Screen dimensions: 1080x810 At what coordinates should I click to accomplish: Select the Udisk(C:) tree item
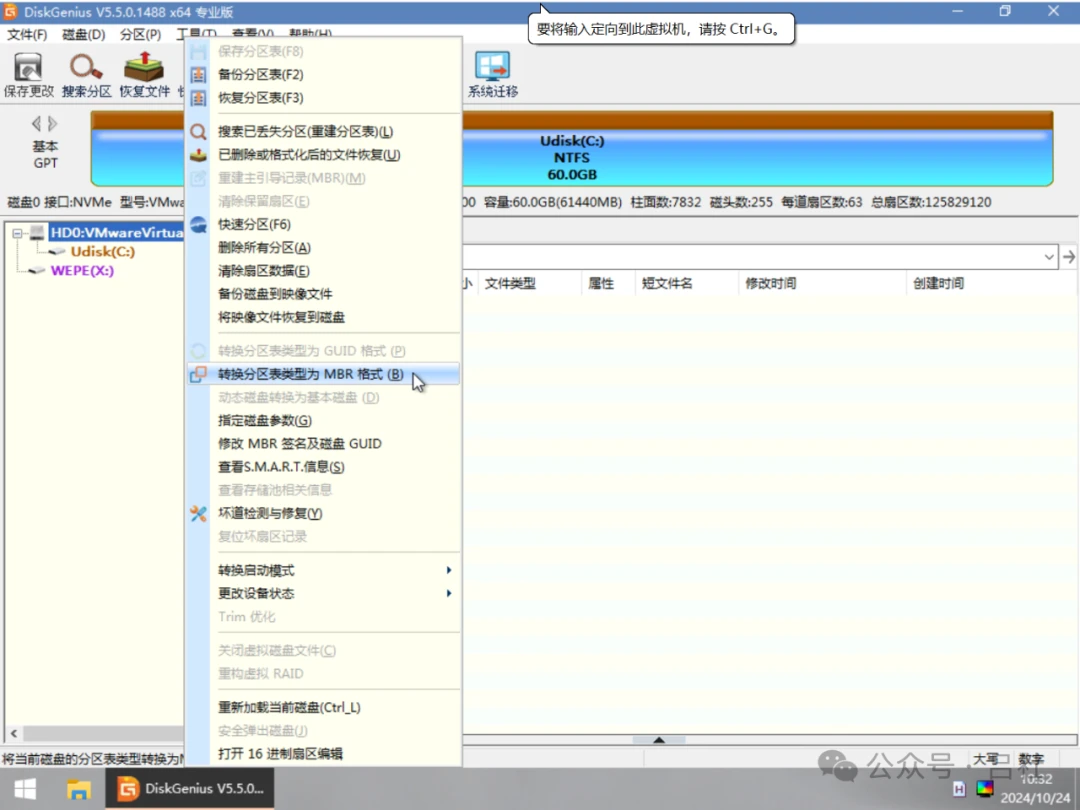103,251
